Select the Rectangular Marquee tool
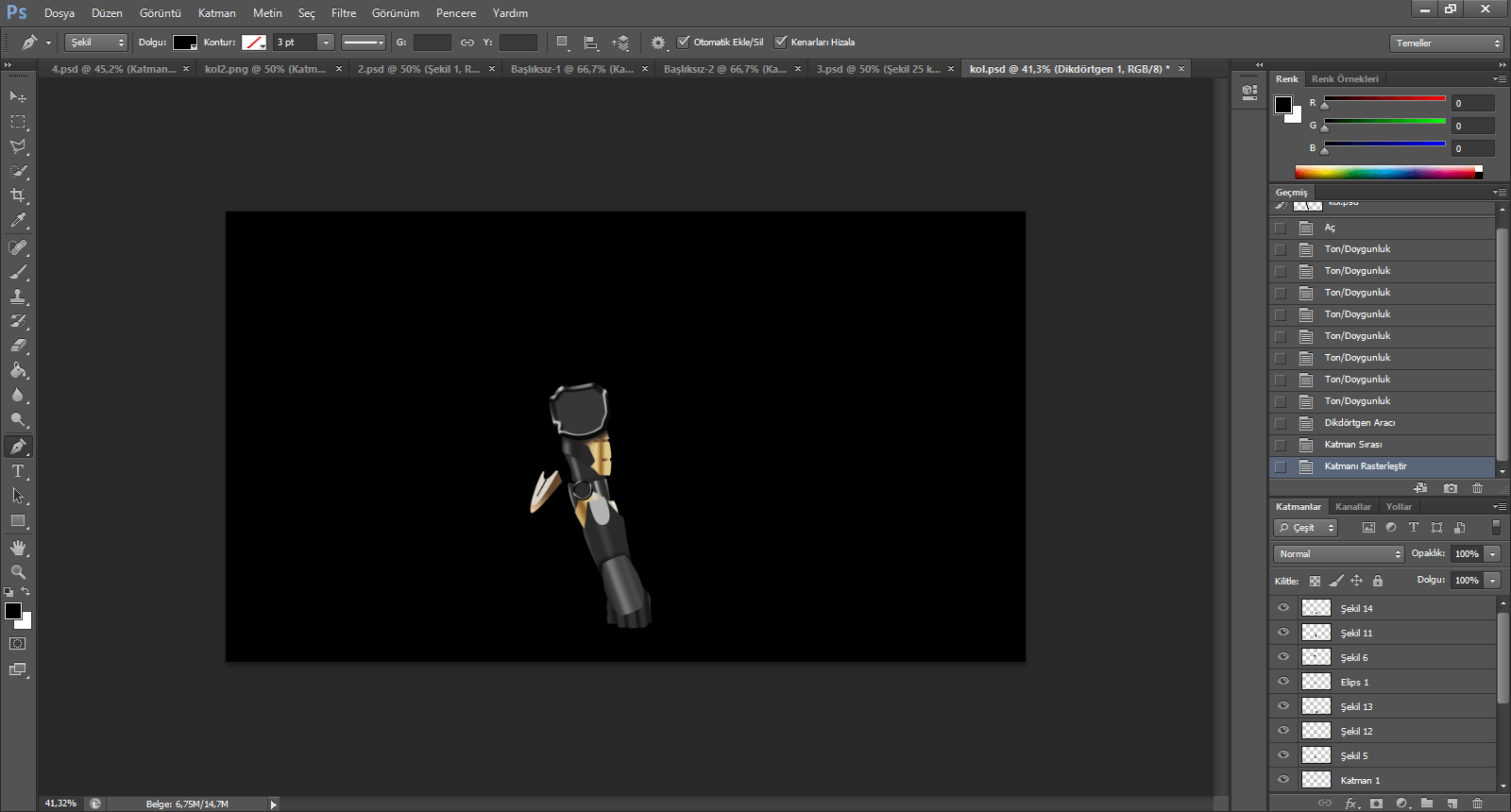 [x=18, y=121]
